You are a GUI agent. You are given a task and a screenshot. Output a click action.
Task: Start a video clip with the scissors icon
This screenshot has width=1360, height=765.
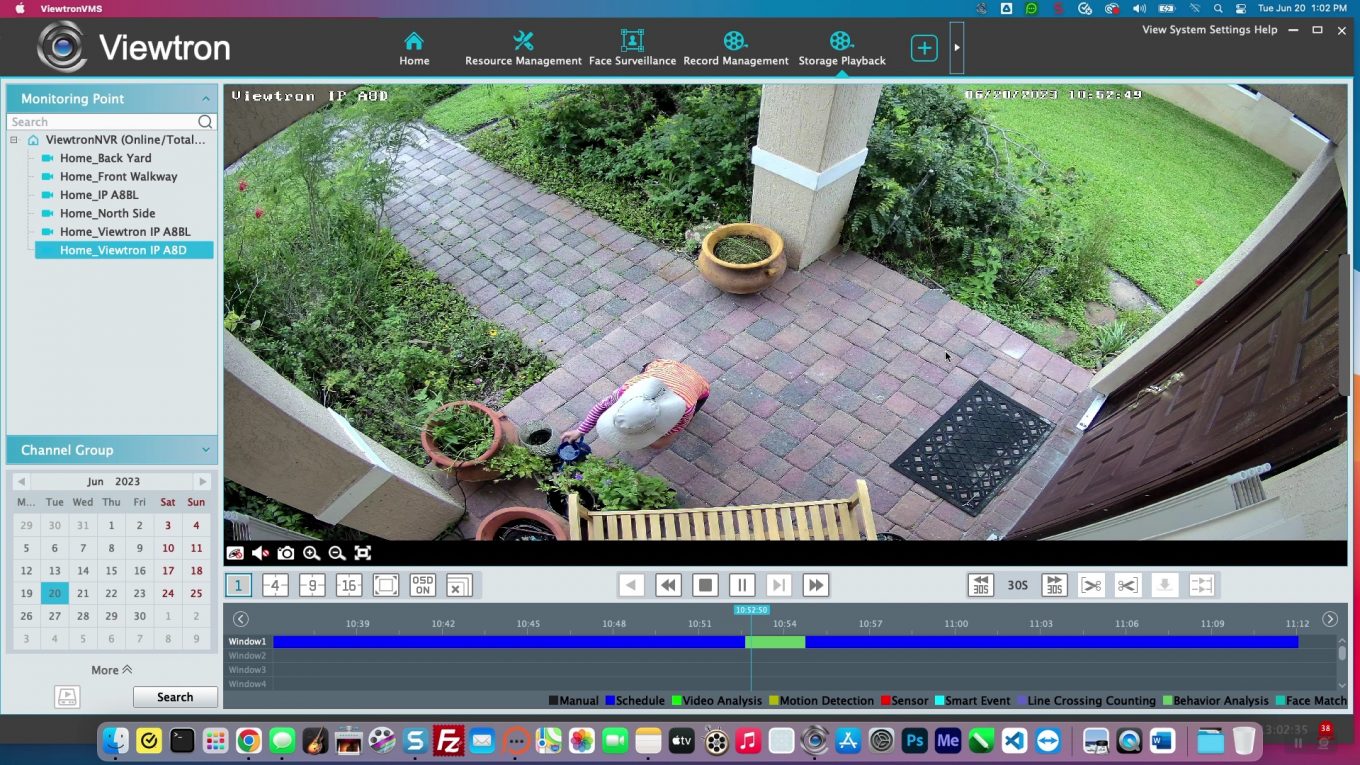pos(1090,585)
